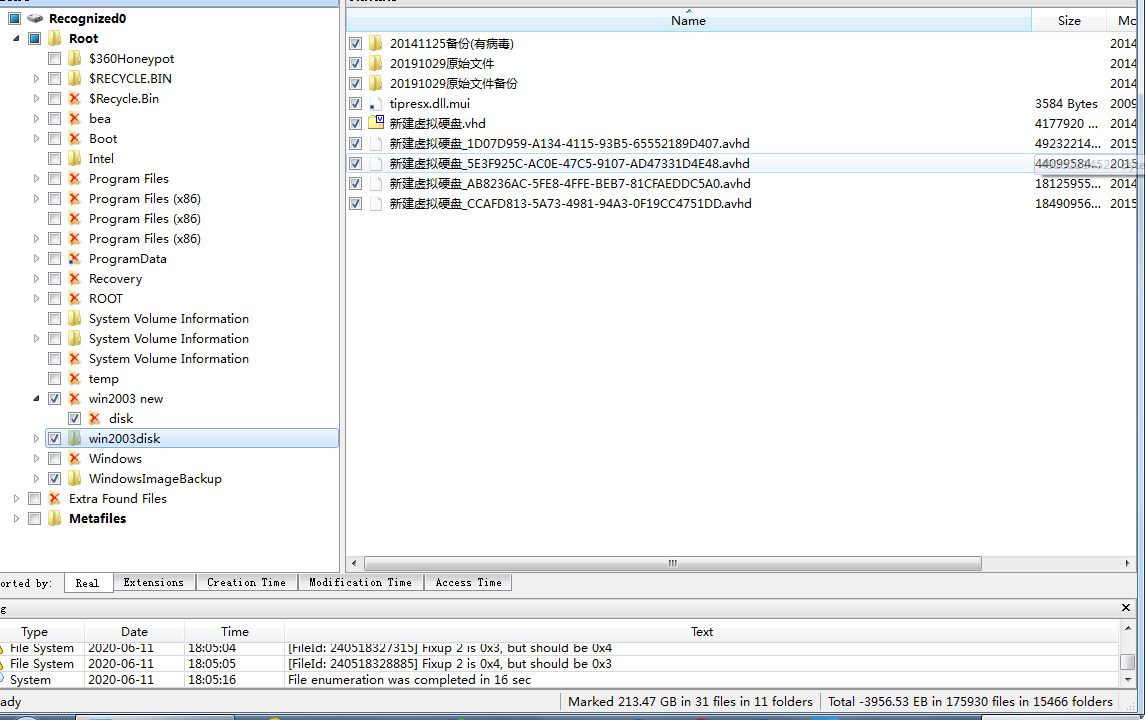This screenshot has height=720, width=1145.
Task: Click the deleted ProgramData folder icon
Action: point(74,258)
